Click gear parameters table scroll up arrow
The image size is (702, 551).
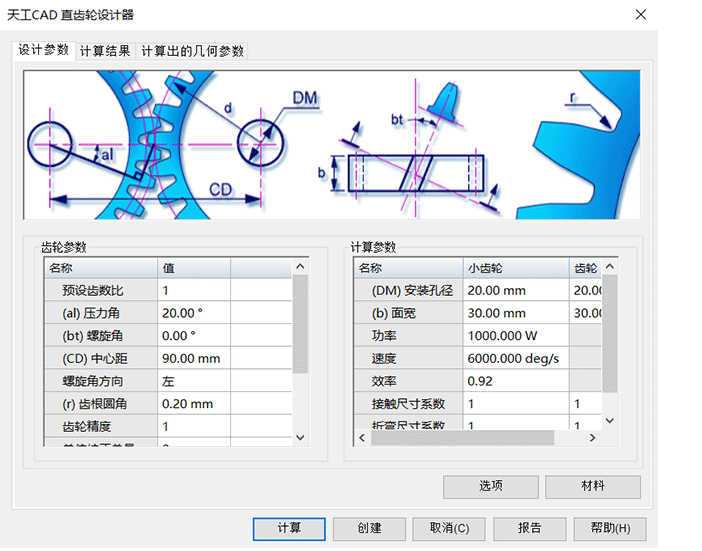tap(300, 267)
